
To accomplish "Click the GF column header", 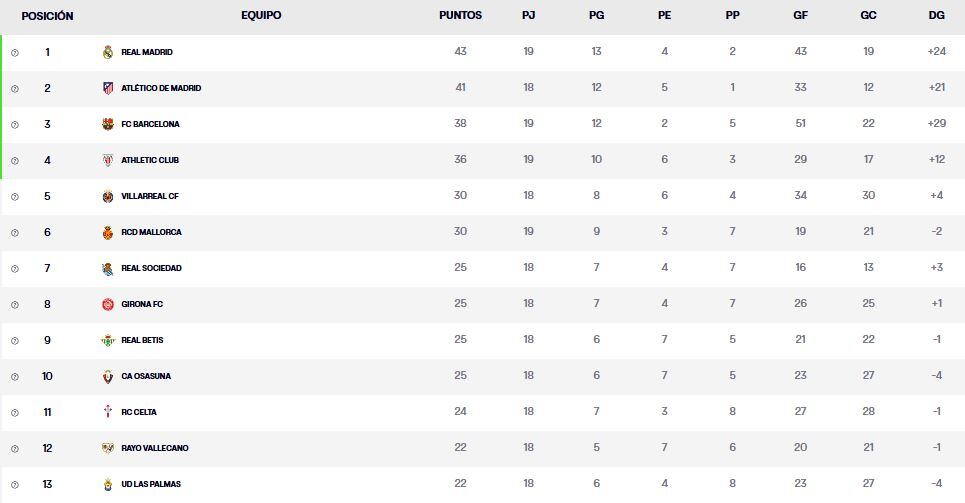I will coord(800,16).
